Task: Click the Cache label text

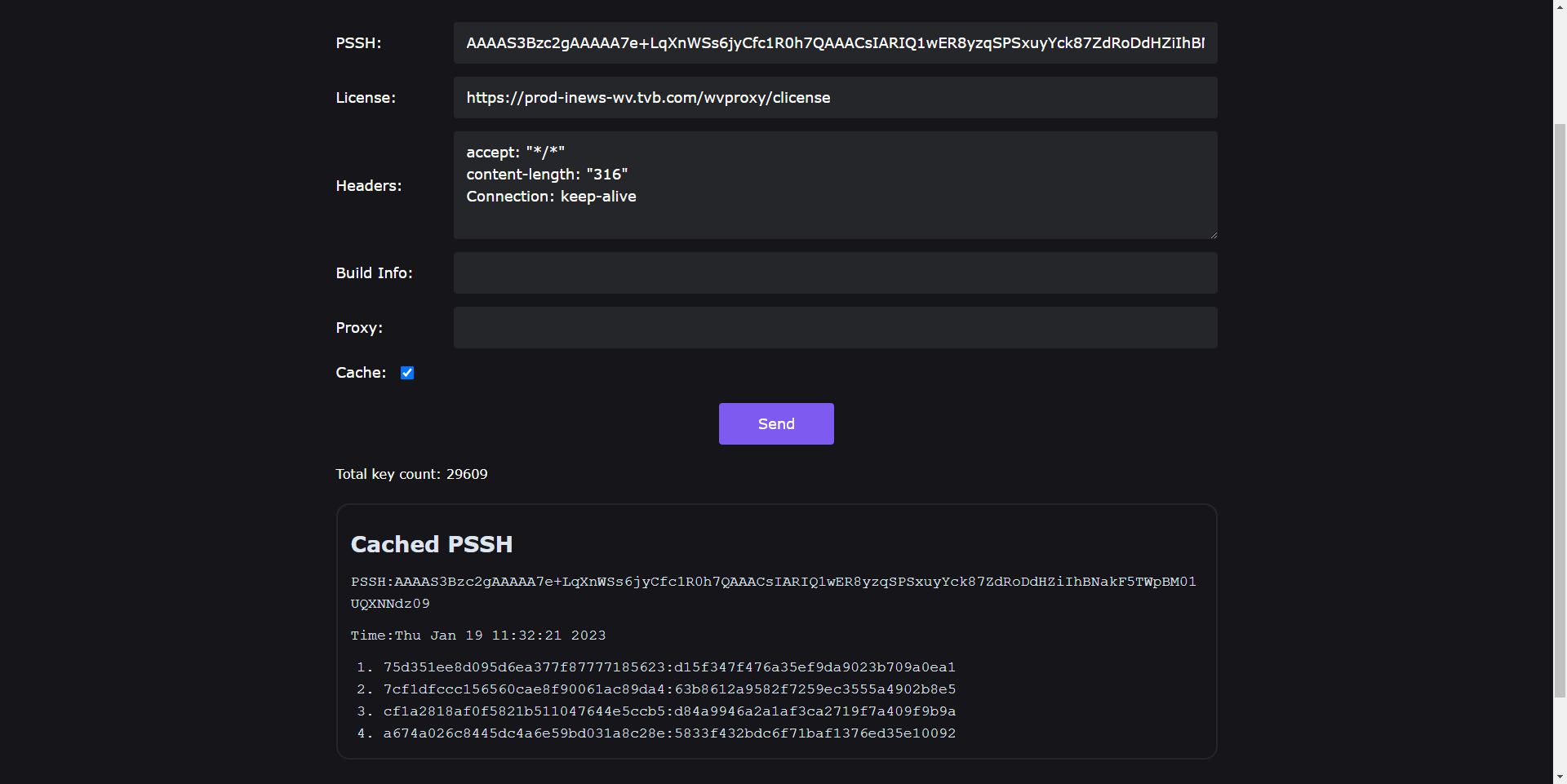Action: pyautogui.click(x=361, y=373)
